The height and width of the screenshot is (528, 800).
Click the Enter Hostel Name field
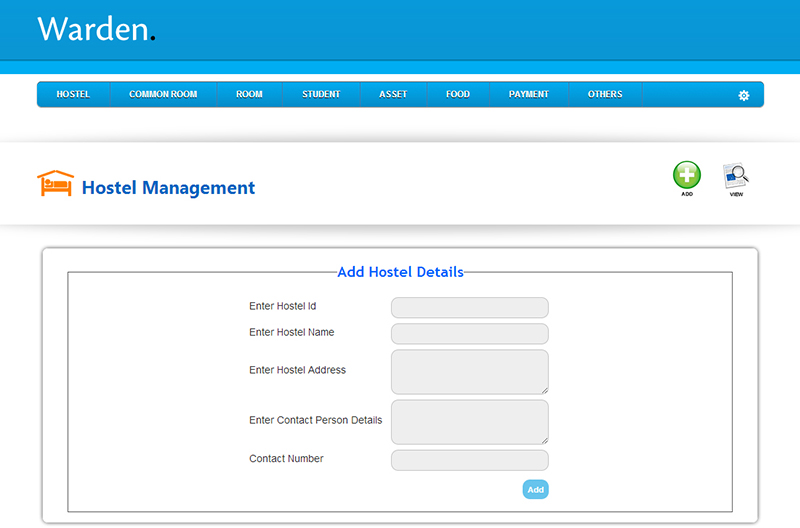469,333
